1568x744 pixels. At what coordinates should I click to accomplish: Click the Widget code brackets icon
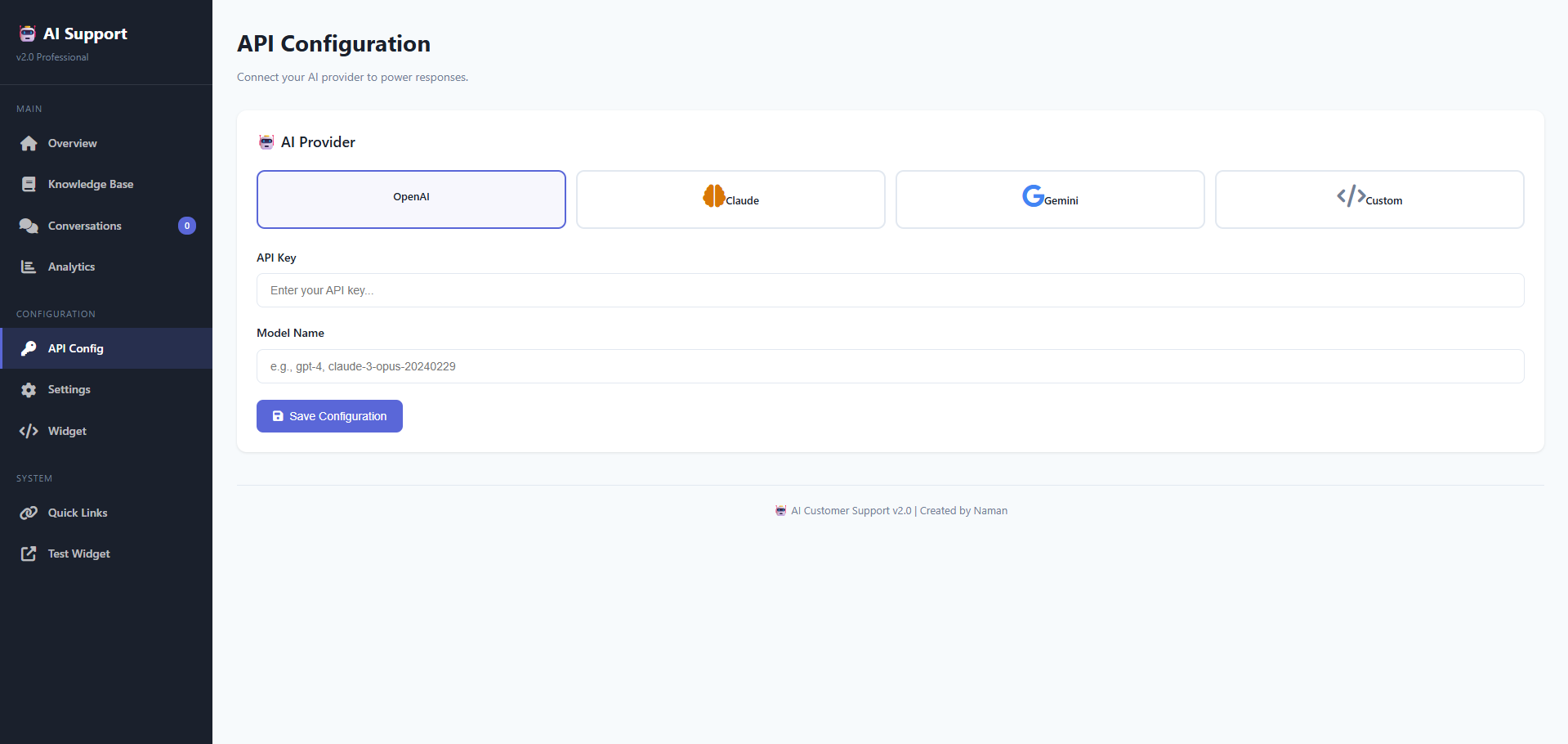29,431
